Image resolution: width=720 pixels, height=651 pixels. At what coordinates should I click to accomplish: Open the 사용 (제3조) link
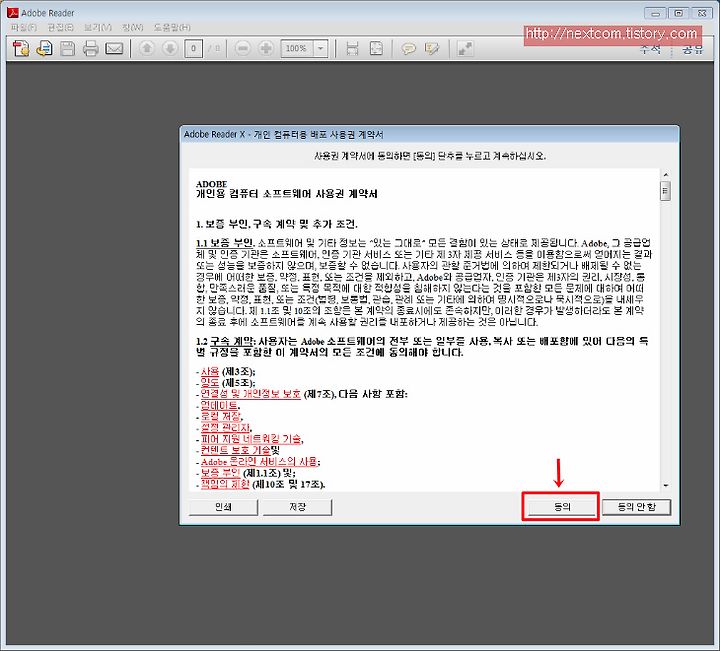pos(210,371)
